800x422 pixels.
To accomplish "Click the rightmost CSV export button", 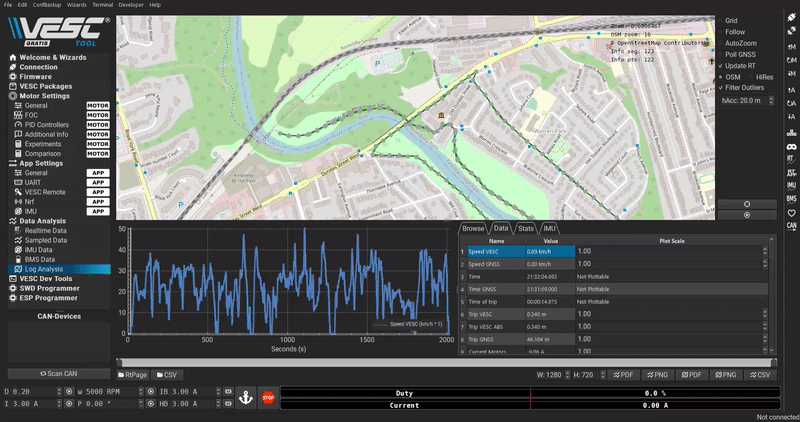I will point(760,375).
